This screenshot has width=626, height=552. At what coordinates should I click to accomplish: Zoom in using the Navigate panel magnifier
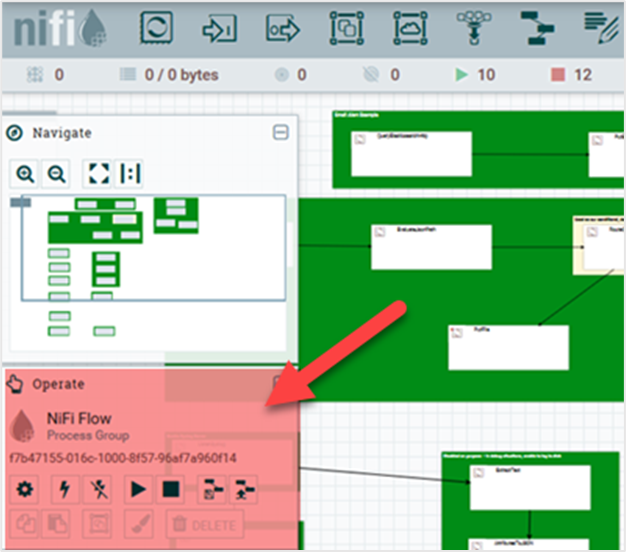tap(25, 174)
